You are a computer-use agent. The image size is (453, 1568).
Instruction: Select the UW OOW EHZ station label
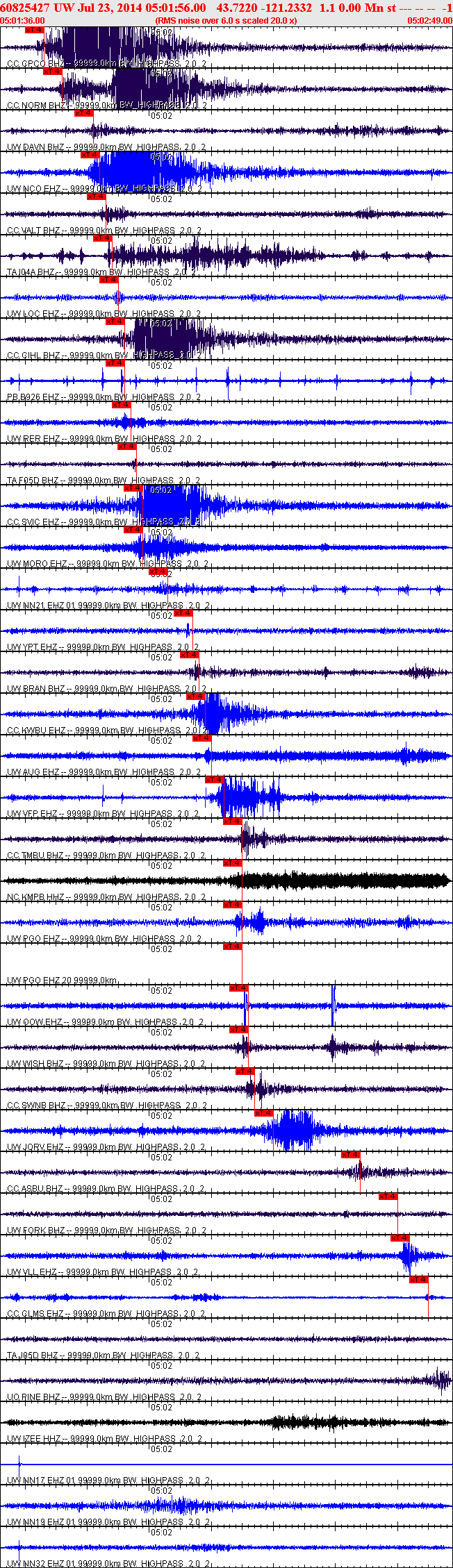106,1022
